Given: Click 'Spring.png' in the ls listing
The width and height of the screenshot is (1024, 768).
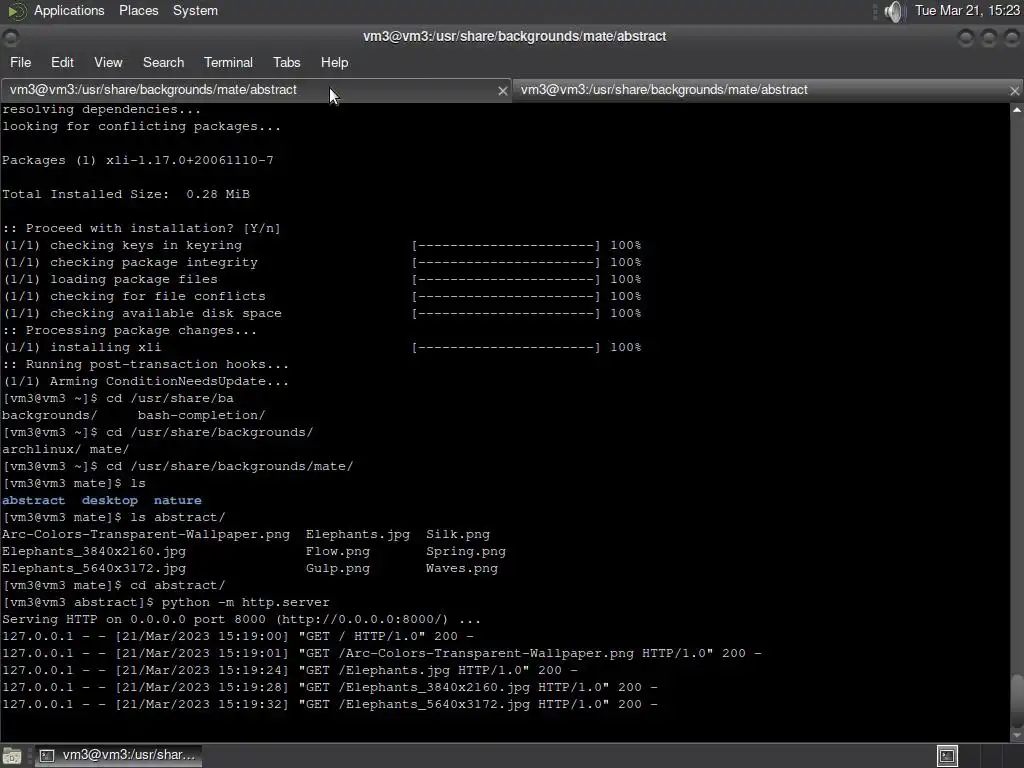Looking at the screenshot, I should pyautogui.click(x=466, y=551).
